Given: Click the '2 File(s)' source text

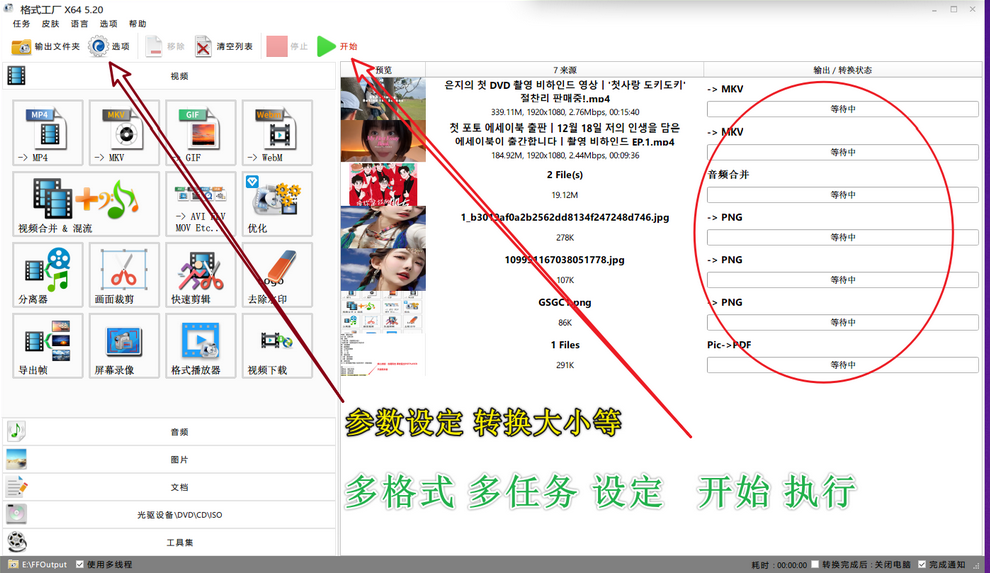Looking at the screenshot, I should [564, 174].
